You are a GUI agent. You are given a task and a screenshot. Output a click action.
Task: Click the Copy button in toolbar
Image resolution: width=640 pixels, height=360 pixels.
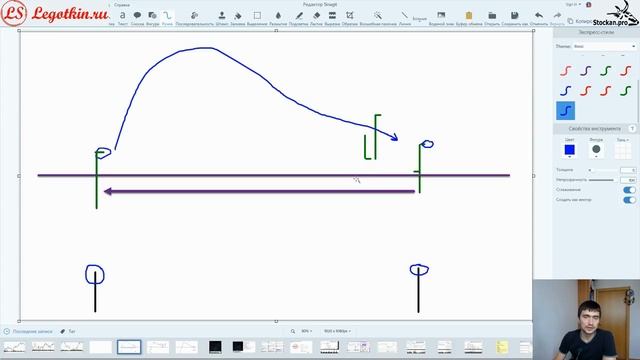(580, 21)
